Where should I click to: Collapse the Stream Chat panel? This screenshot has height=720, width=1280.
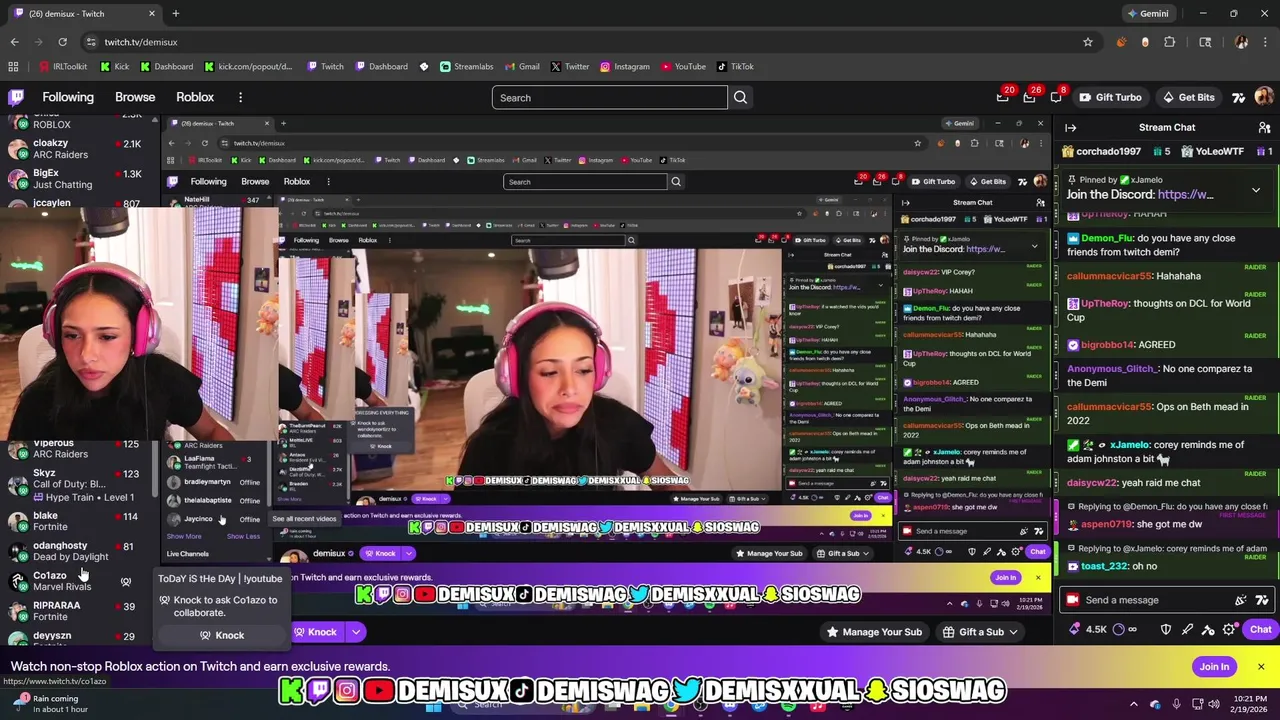pos(1070,127)
